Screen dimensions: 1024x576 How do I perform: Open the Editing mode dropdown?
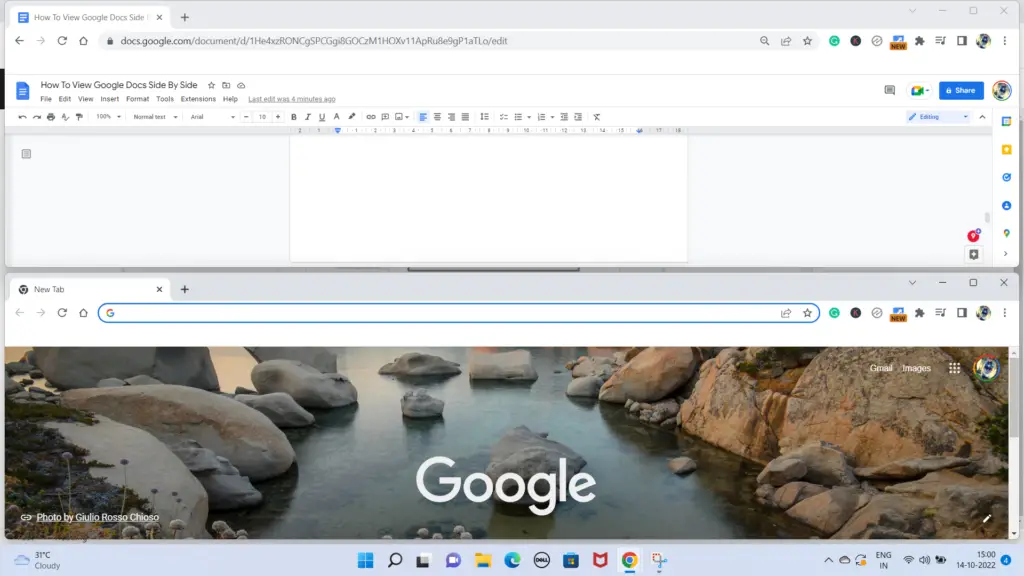[x=938, y=117]
